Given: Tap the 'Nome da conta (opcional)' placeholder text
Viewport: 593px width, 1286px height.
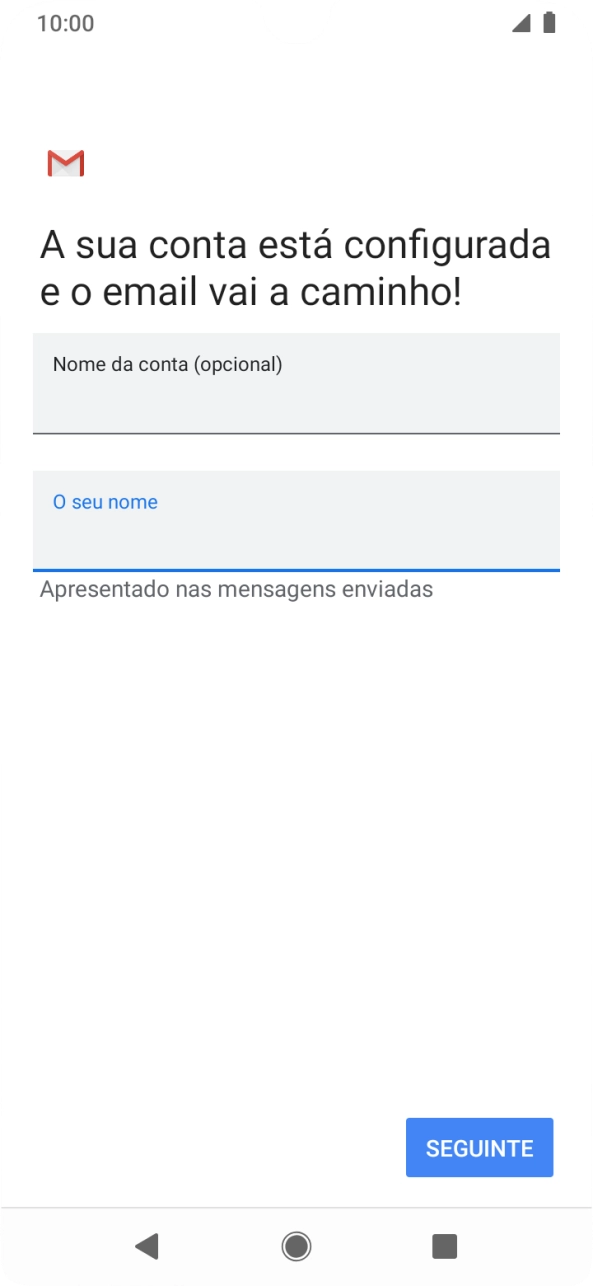Looking at the screenshot, I should 167,364.
